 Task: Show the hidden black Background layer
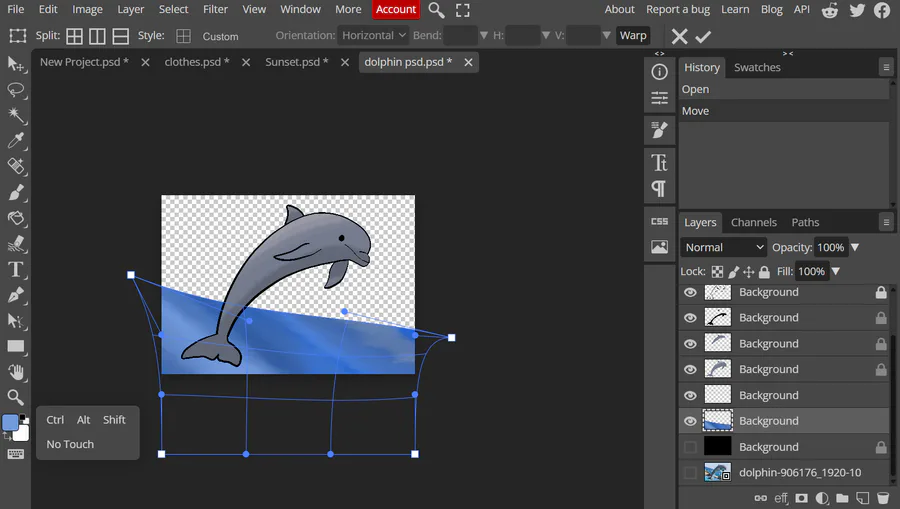(x=690, y=447)
